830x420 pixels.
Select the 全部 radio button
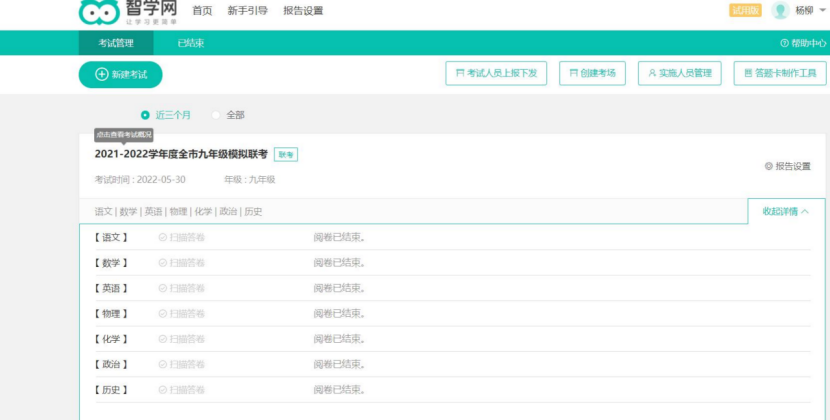[x=216, y=115]
